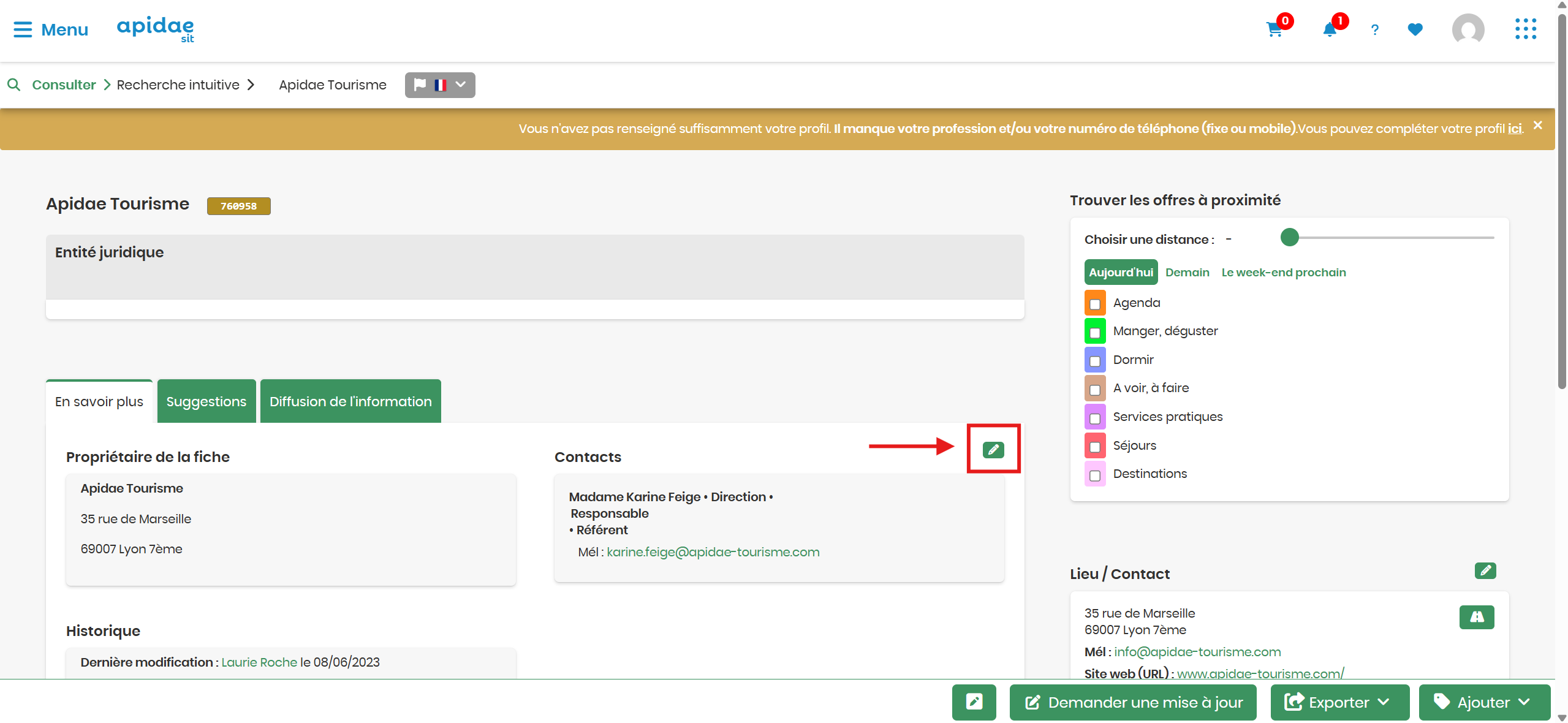The height and width of the screenshot is (723, 1568).
Task: Close the profile warning banner
Action: point(1538,125)
